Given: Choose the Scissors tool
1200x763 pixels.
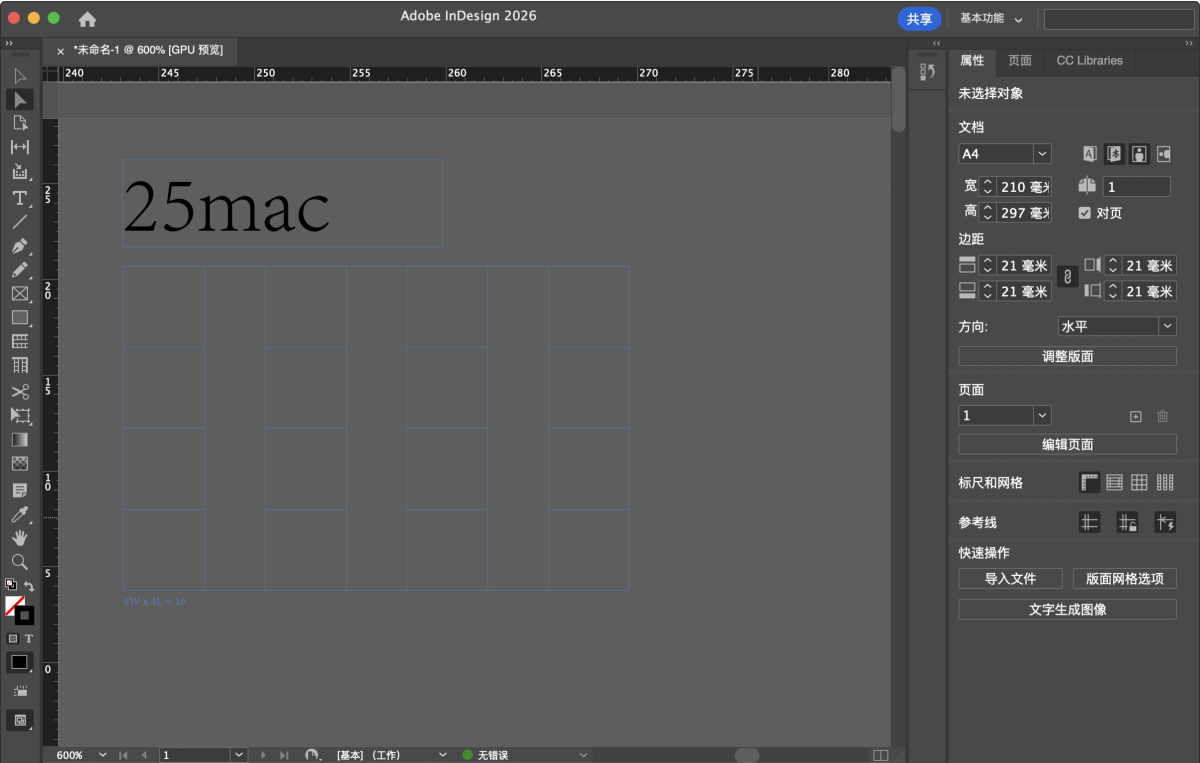Looking at the screenshot, I should coord(19,392).
